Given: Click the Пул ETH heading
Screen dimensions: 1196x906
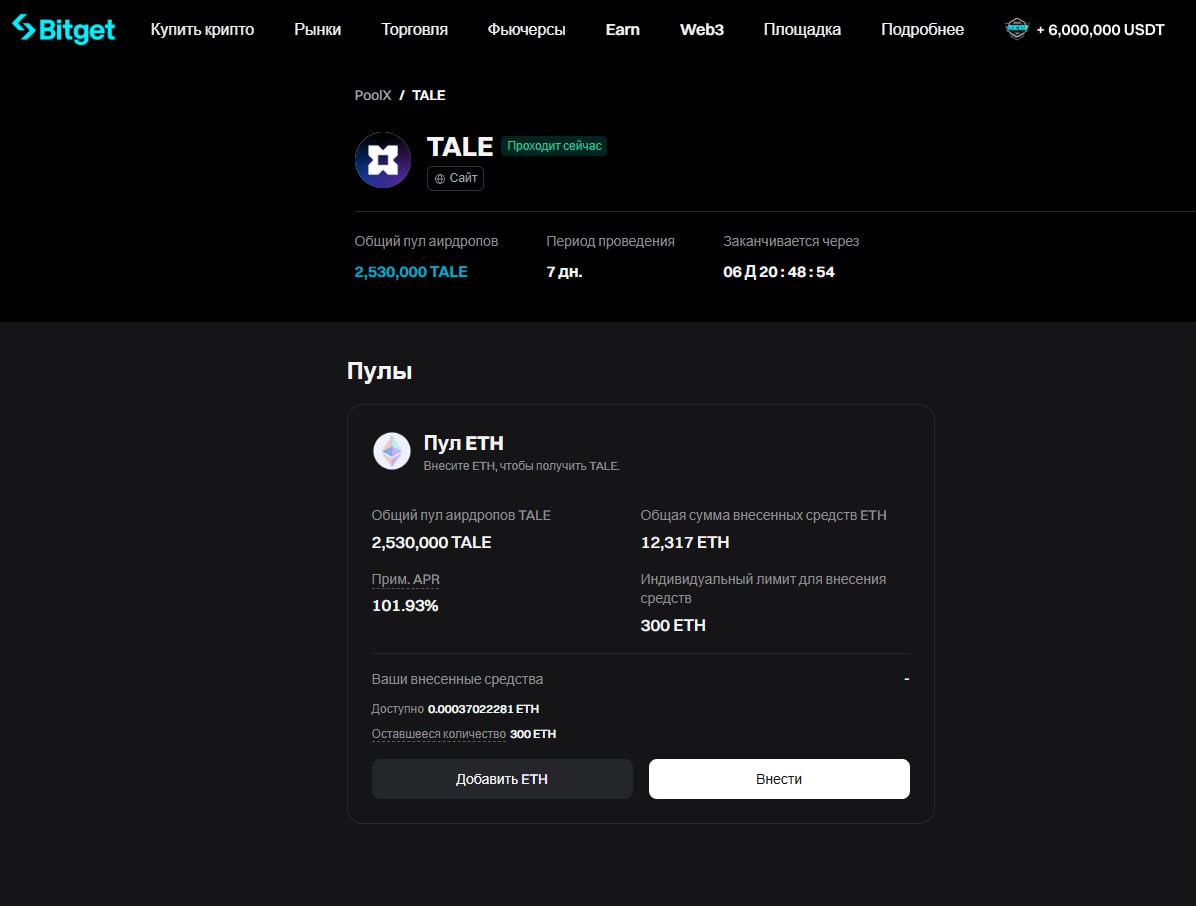Looking at the screenshot, I should coord(464,443).
